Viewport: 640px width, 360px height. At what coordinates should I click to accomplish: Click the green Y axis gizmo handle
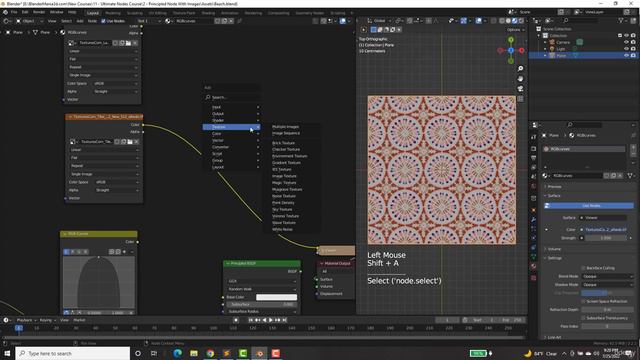(x=511, y=40)
